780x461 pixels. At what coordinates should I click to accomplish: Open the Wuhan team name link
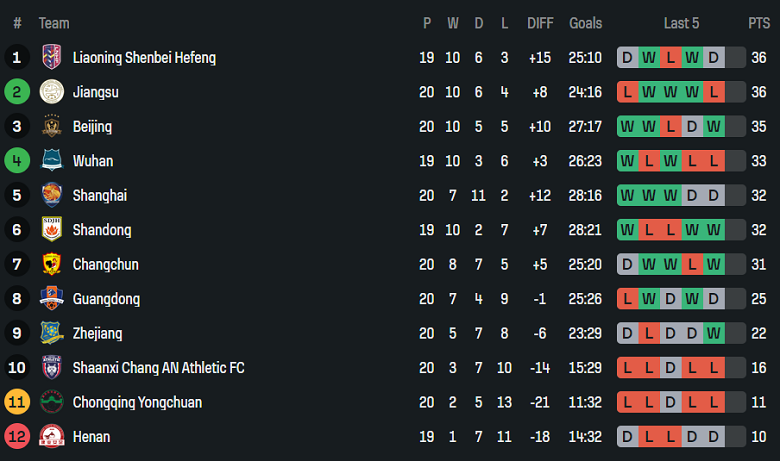(93, 161)
